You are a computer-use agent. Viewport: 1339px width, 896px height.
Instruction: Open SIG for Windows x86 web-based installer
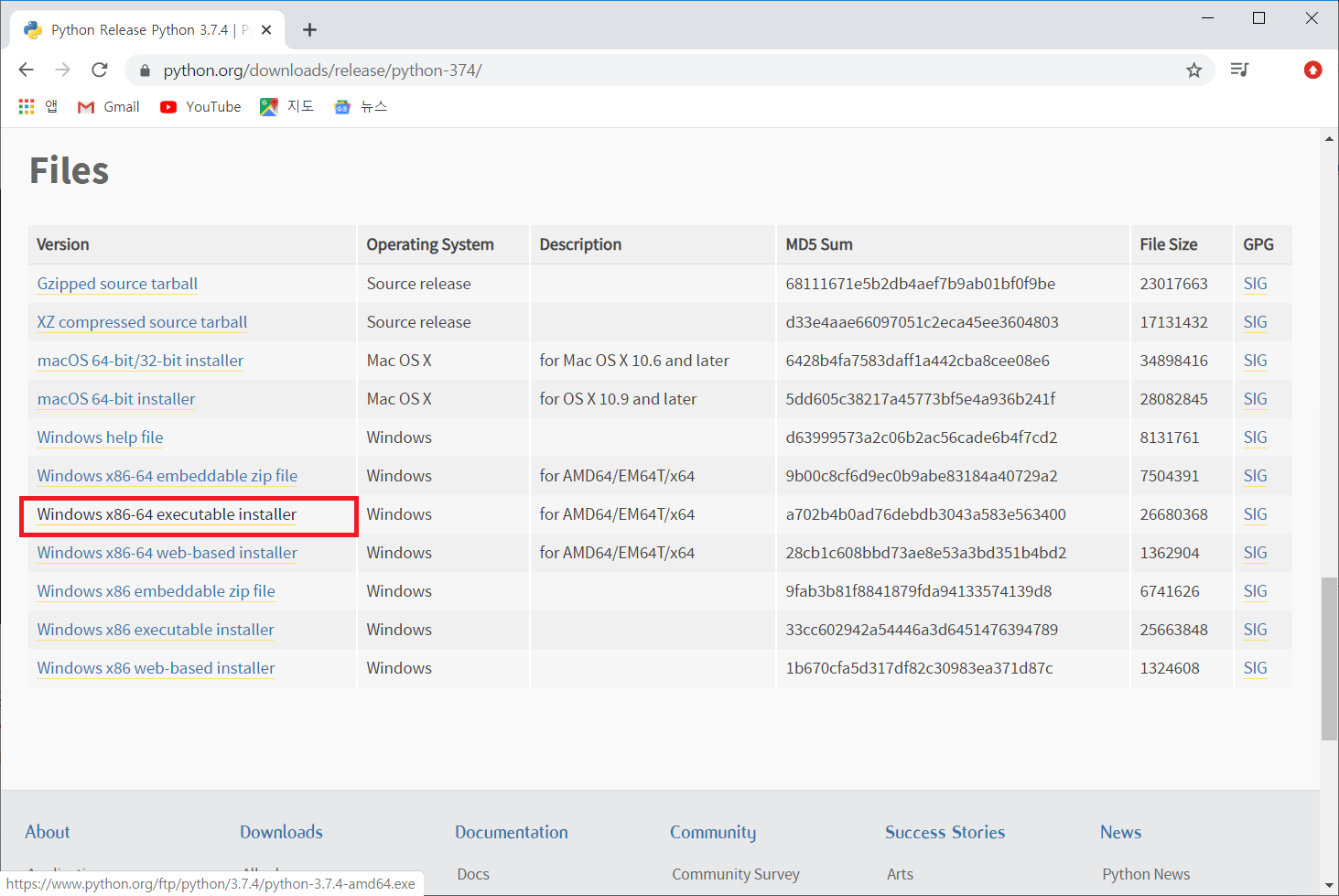click(1256, 668)
